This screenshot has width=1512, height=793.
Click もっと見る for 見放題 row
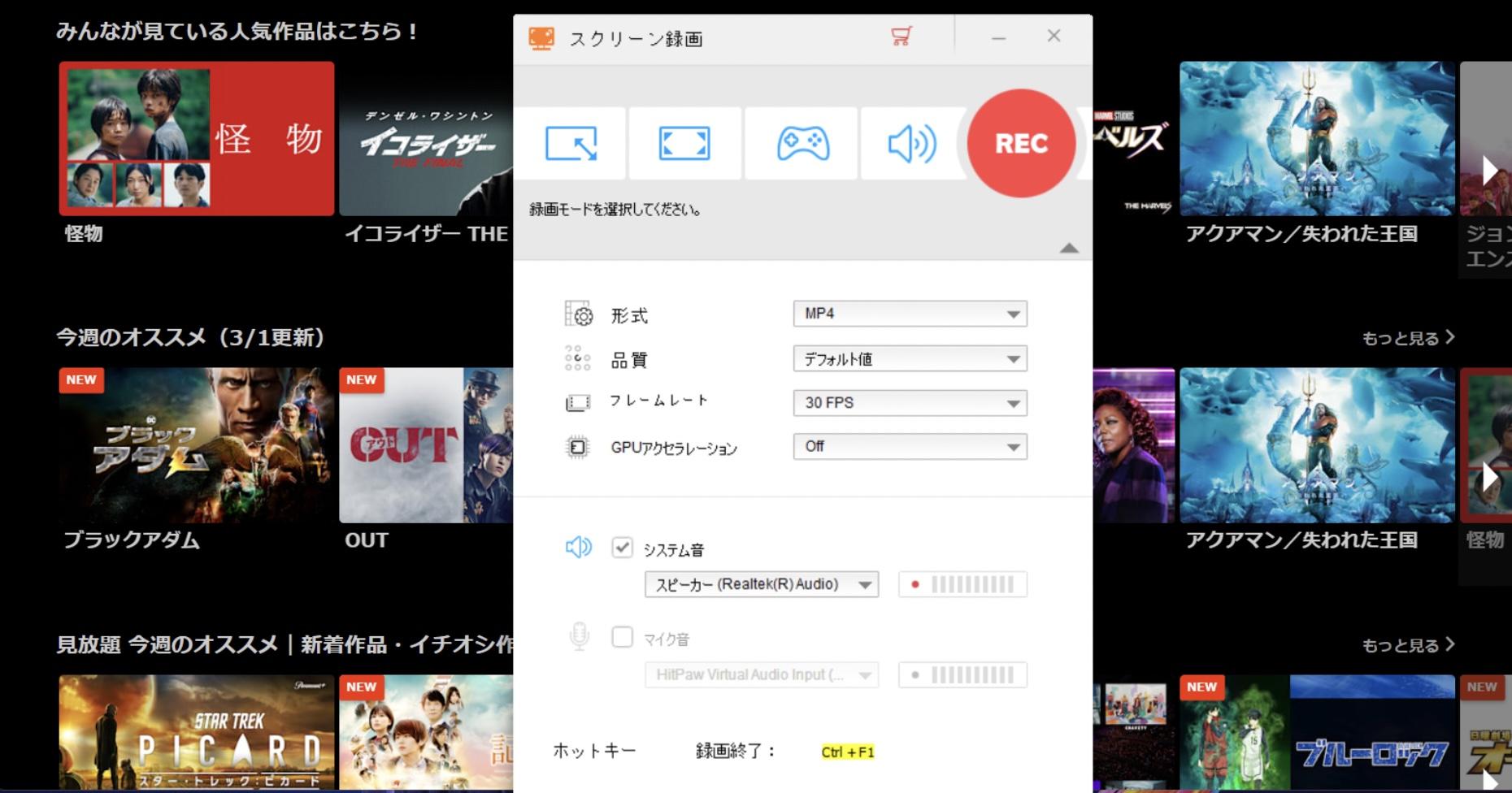(1408, 645)
